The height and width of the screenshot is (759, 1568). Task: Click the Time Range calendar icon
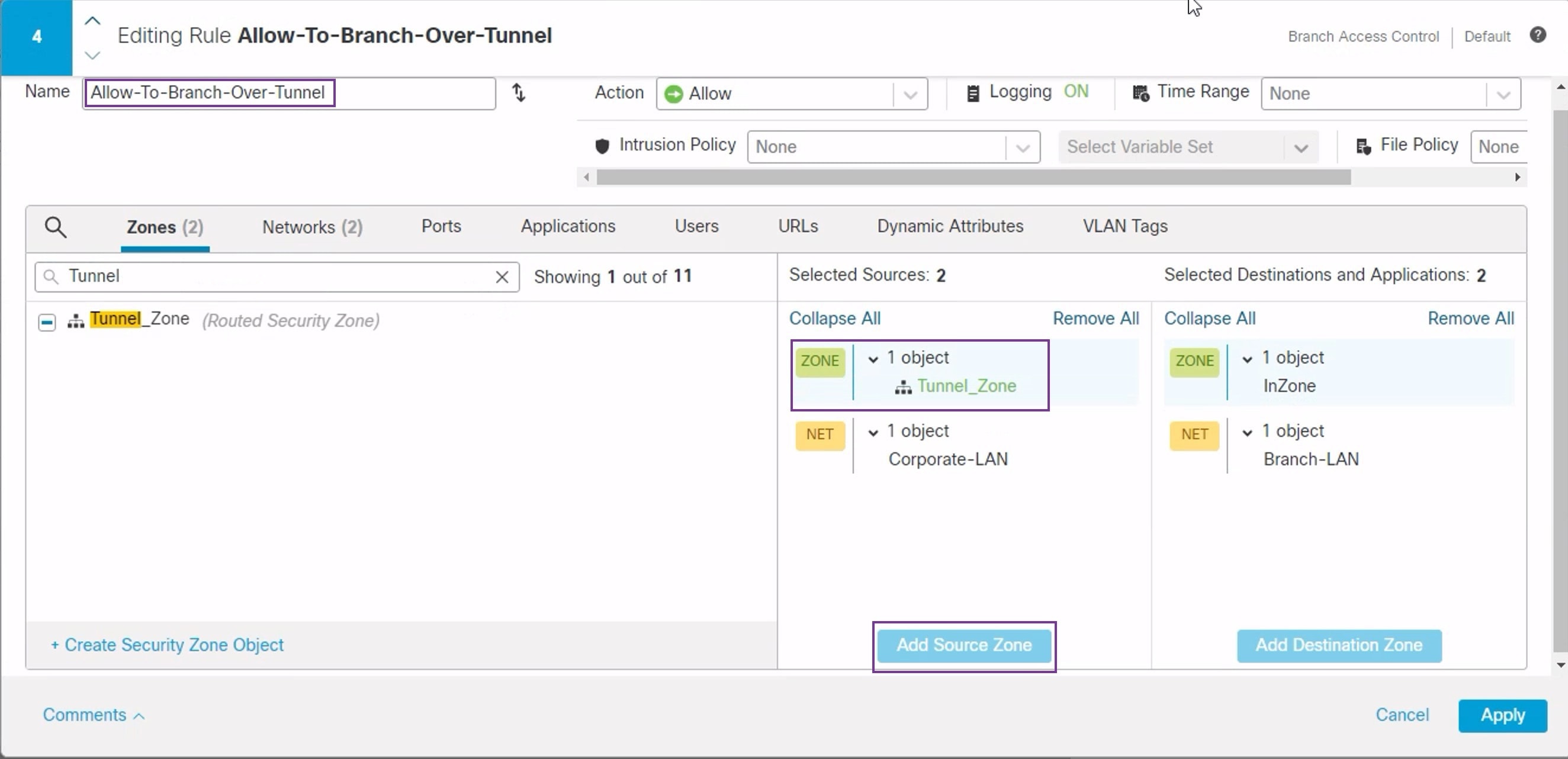click(x=1140, y=92)
